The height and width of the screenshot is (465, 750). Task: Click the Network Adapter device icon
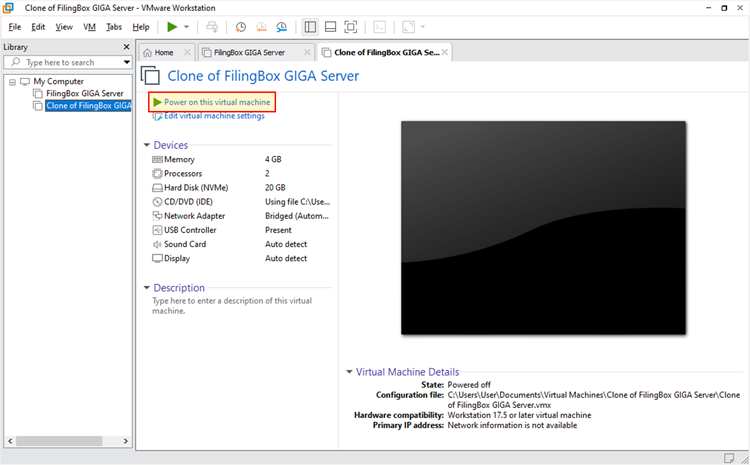157,216
